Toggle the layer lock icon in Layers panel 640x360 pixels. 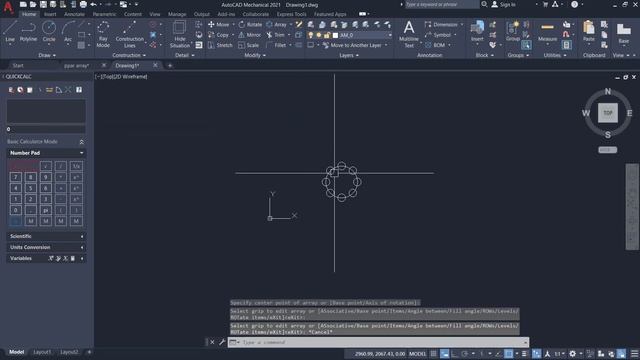327,36
